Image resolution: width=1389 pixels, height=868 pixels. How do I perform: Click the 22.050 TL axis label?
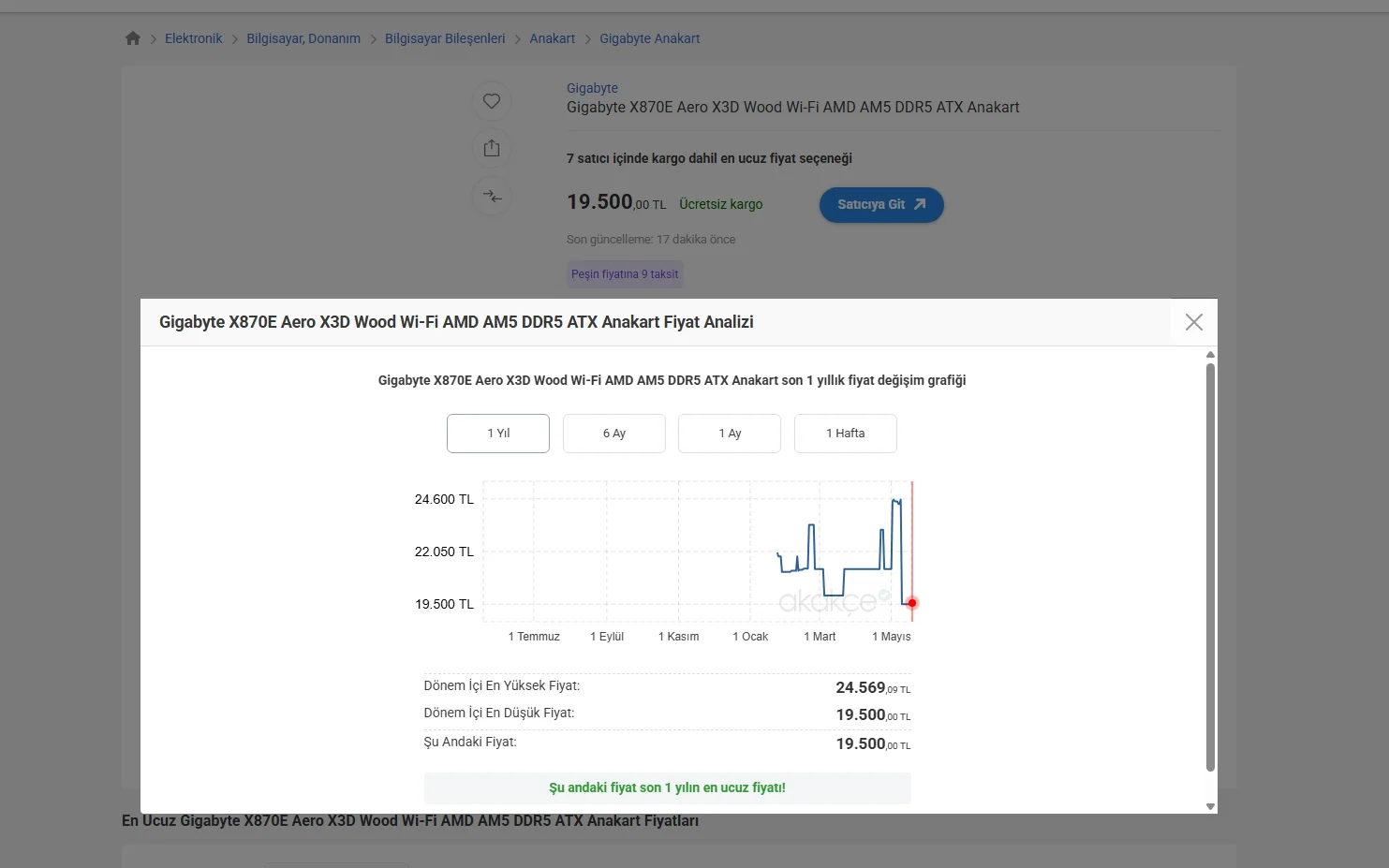[444, 552]
